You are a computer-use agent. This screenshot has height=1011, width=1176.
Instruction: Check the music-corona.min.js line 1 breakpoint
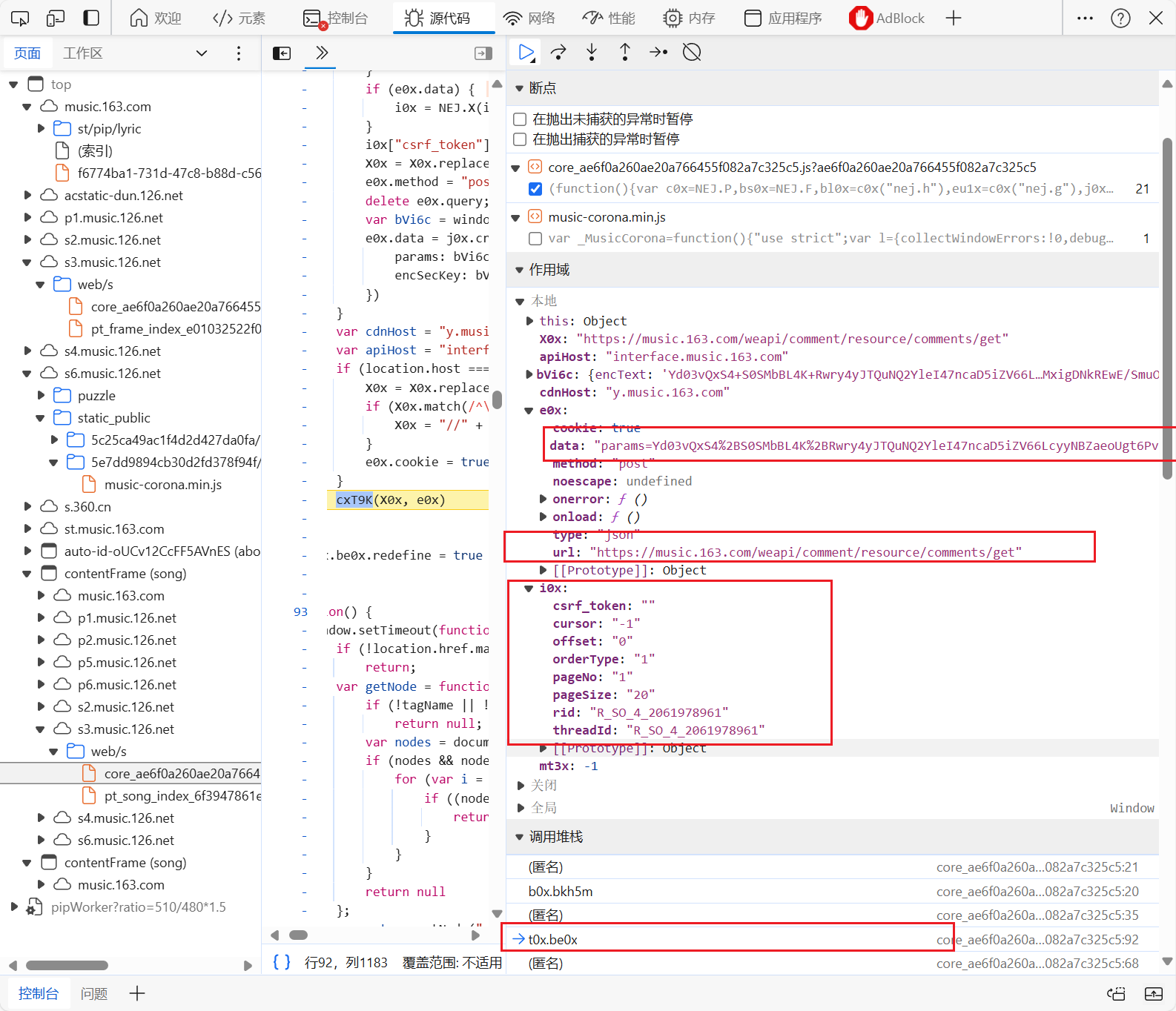click(x=535, y=239)
